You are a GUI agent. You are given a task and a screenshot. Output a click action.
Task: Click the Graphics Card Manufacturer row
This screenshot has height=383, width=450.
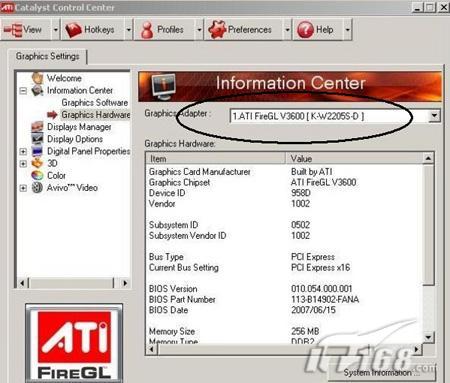pos(284,172)
